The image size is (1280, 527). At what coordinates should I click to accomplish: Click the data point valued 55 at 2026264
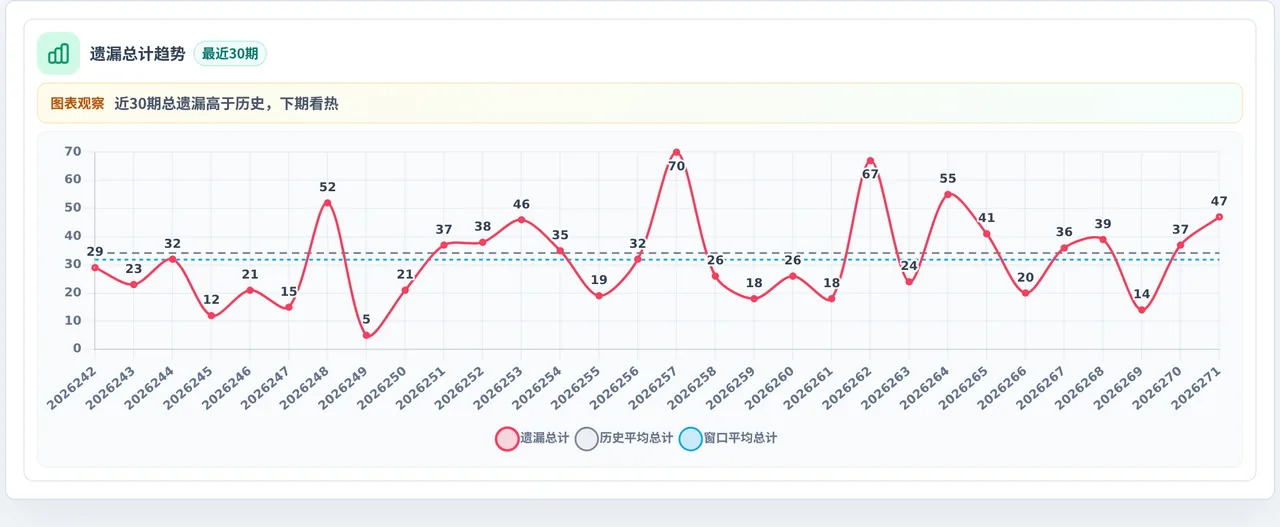[948, 194]
